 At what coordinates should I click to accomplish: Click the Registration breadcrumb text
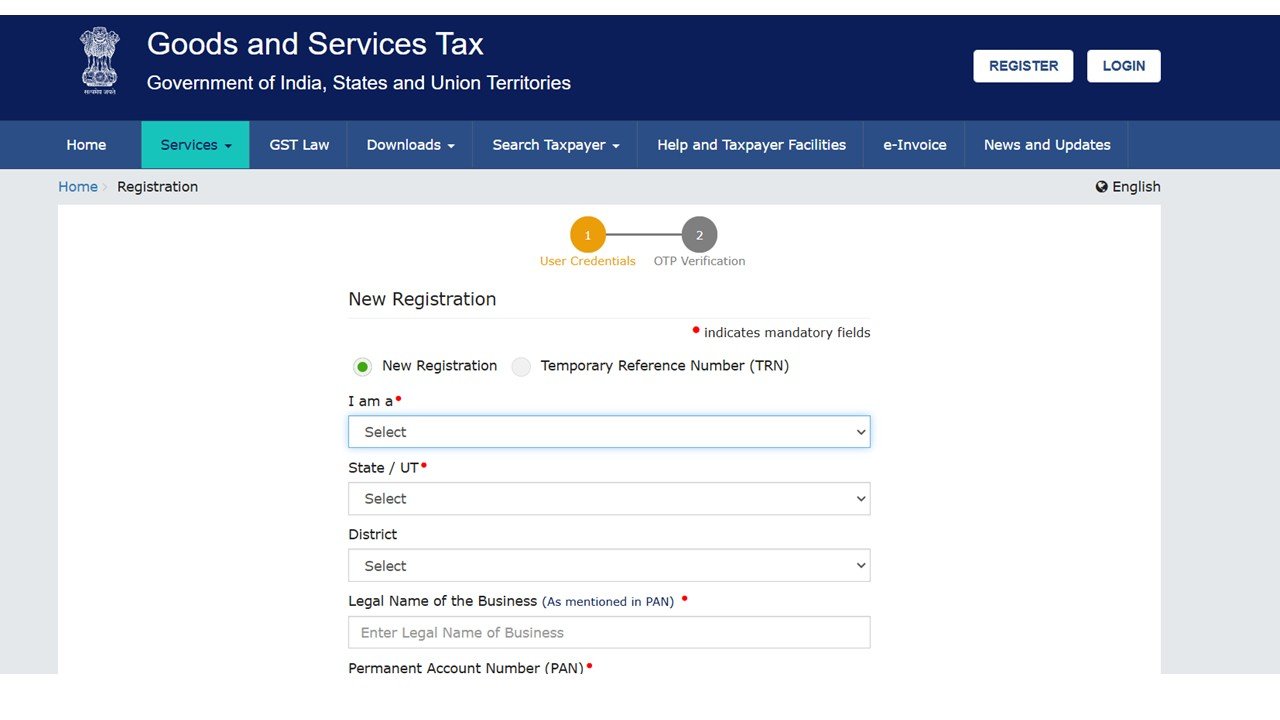click(157, 187)
